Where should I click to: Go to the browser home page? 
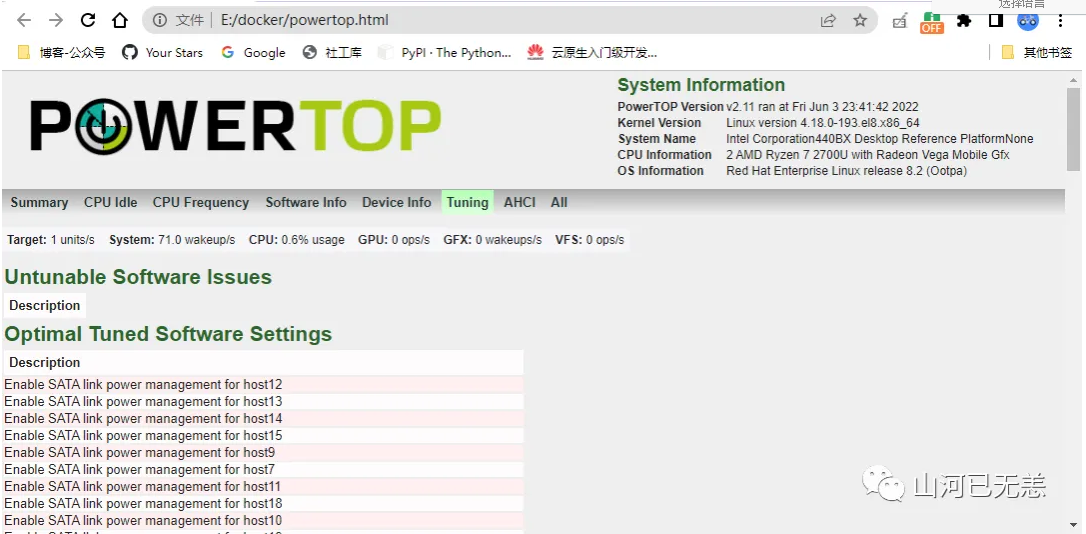tap(120, 20)
